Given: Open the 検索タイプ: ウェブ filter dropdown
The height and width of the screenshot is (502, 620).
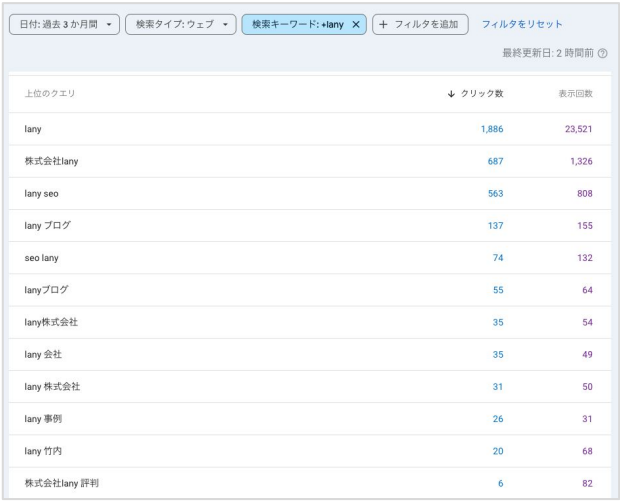Looking at the screenshot, I should coord(181,25).
